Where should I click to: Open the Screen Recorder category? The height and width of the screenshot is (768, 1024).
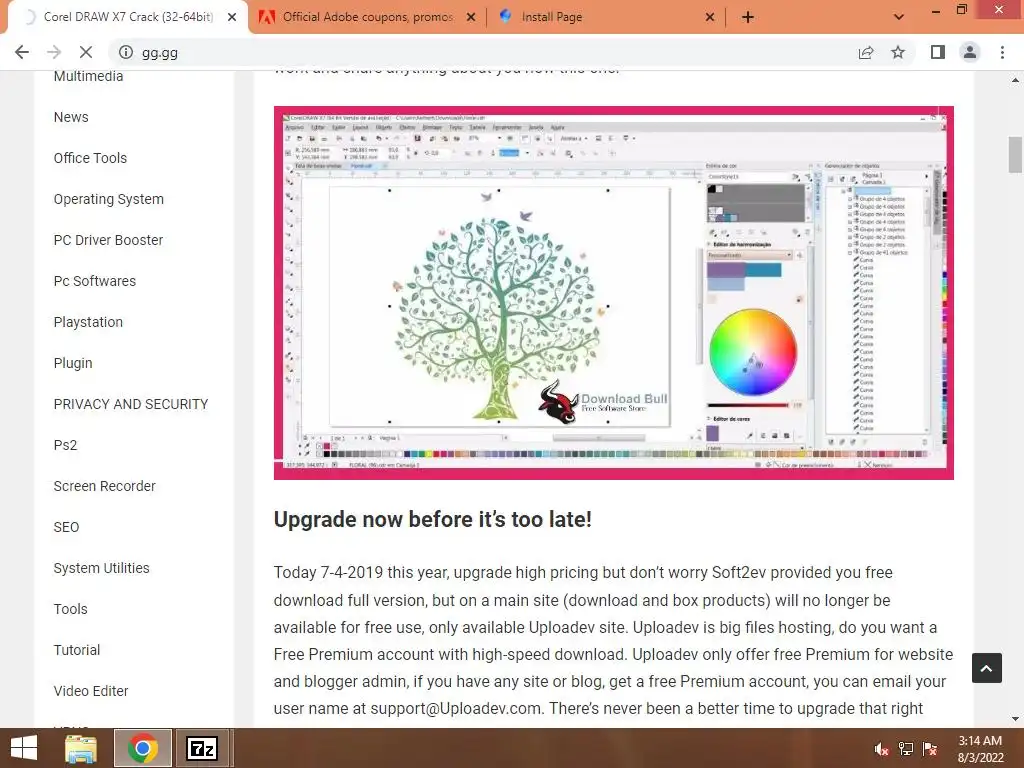[104, 486]
